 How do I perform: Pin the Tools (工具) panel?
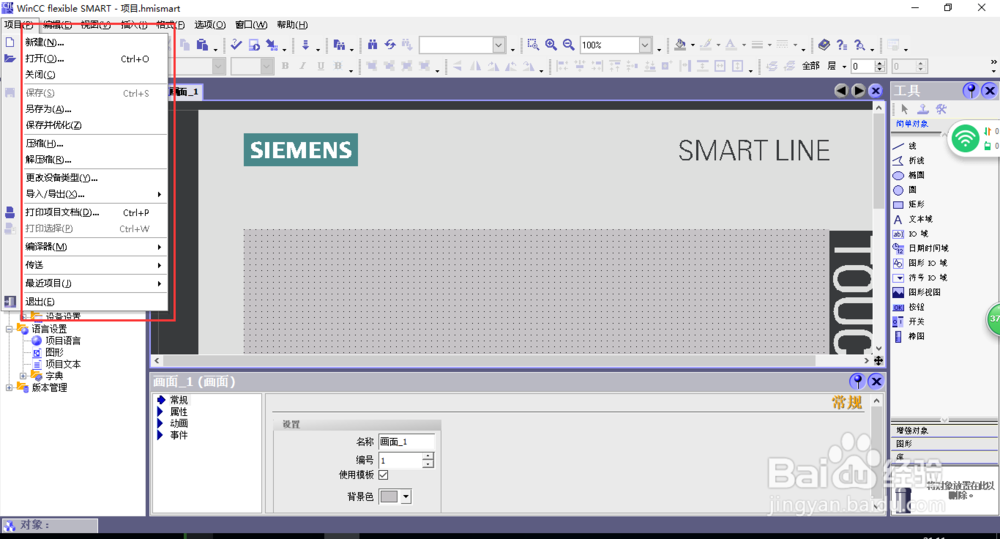pos(971,91)
